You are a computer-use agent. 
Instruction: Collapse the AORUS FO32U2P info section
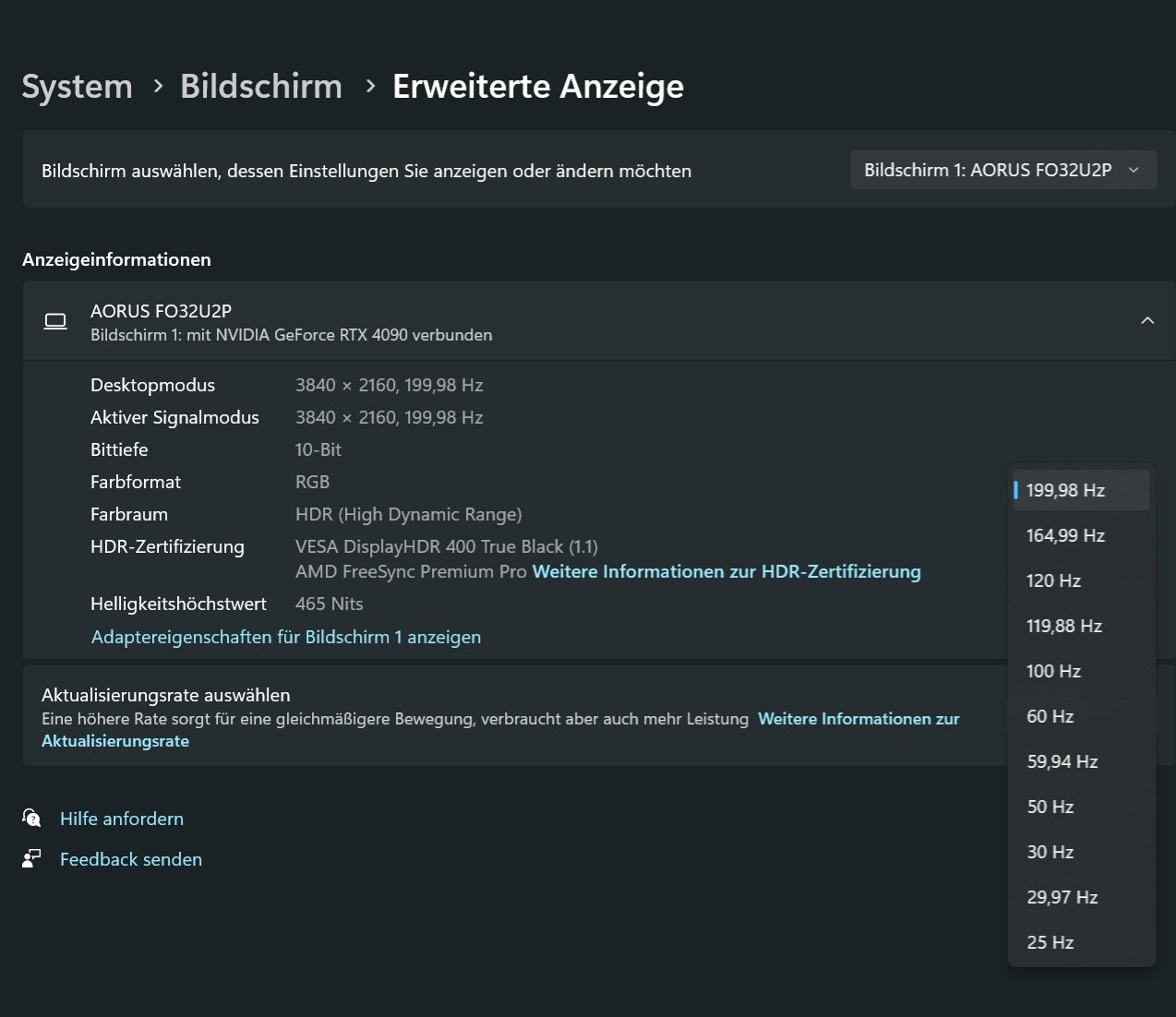pos(1147,320)
